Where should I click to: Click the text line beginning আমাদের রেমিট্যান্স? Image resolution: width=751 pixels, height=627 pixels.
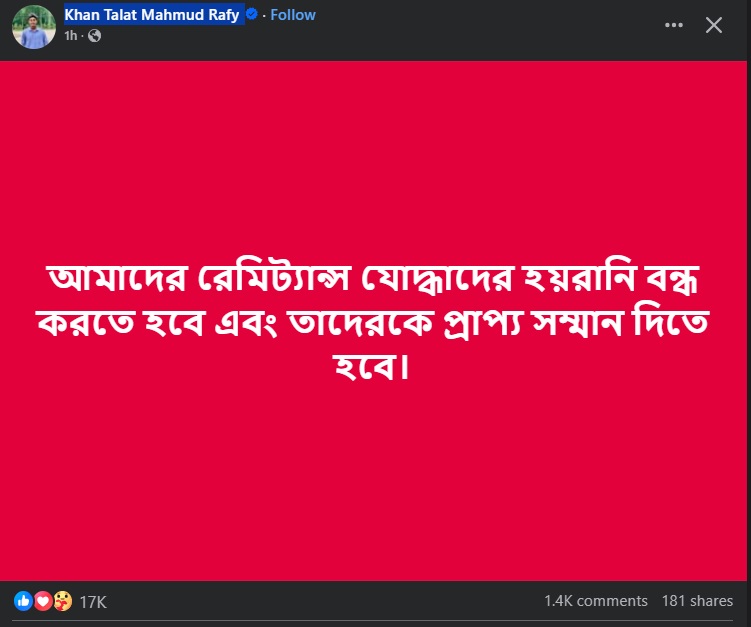[374, 278]
